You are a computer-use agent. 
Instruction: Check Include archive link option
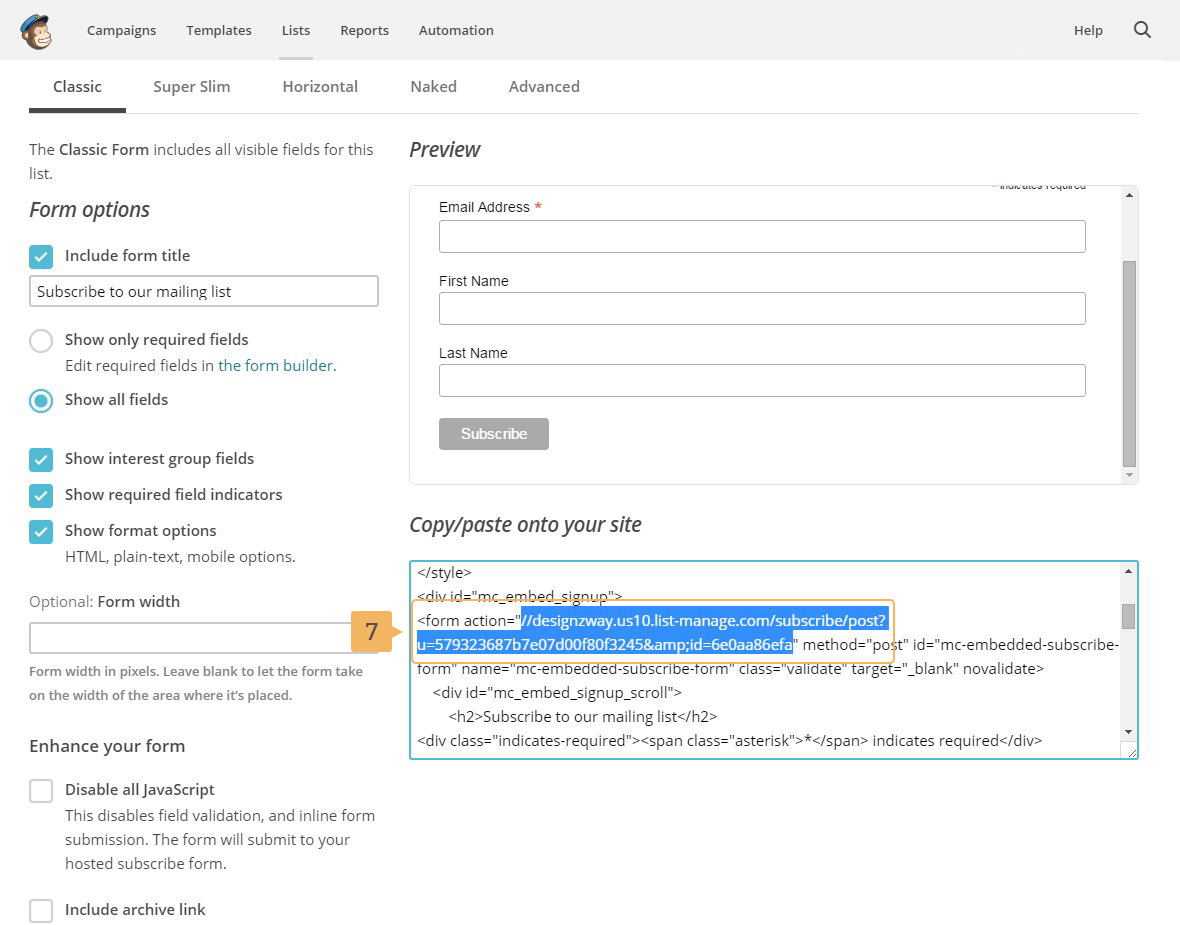tap(41, 910)
